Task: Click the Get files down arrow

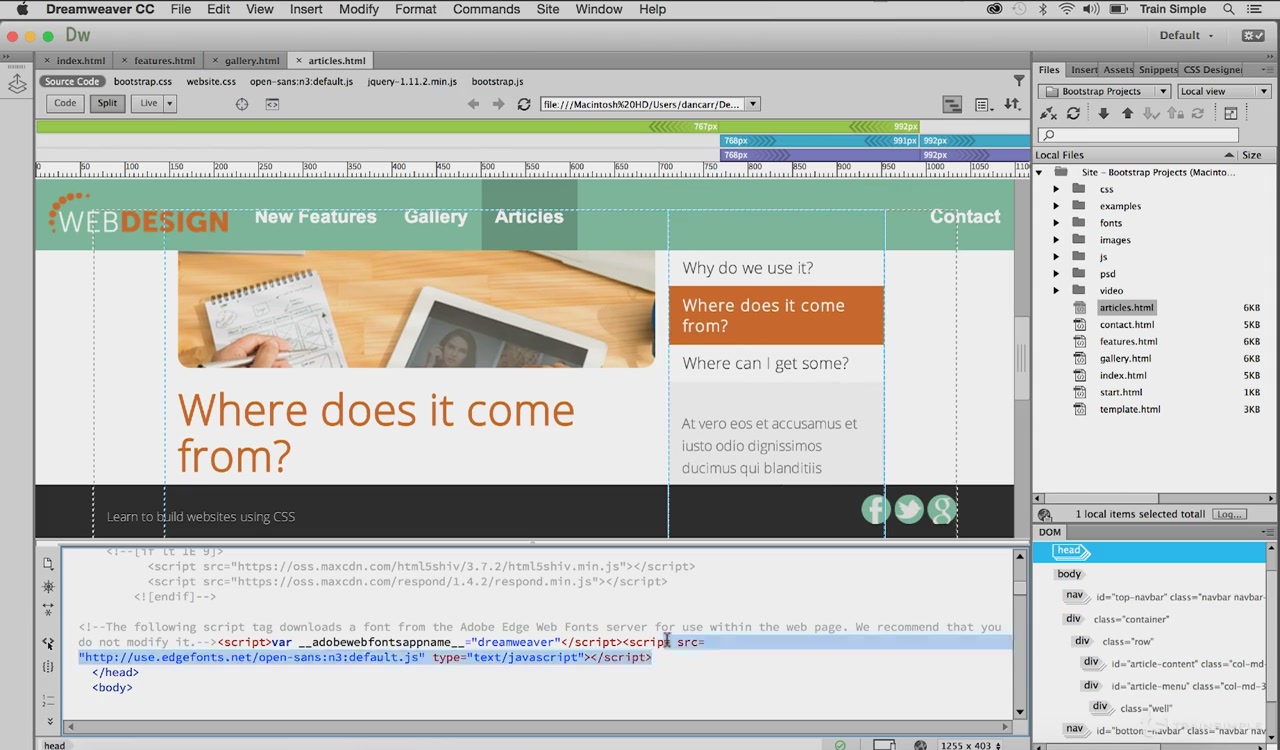Action: [1103, 114]
